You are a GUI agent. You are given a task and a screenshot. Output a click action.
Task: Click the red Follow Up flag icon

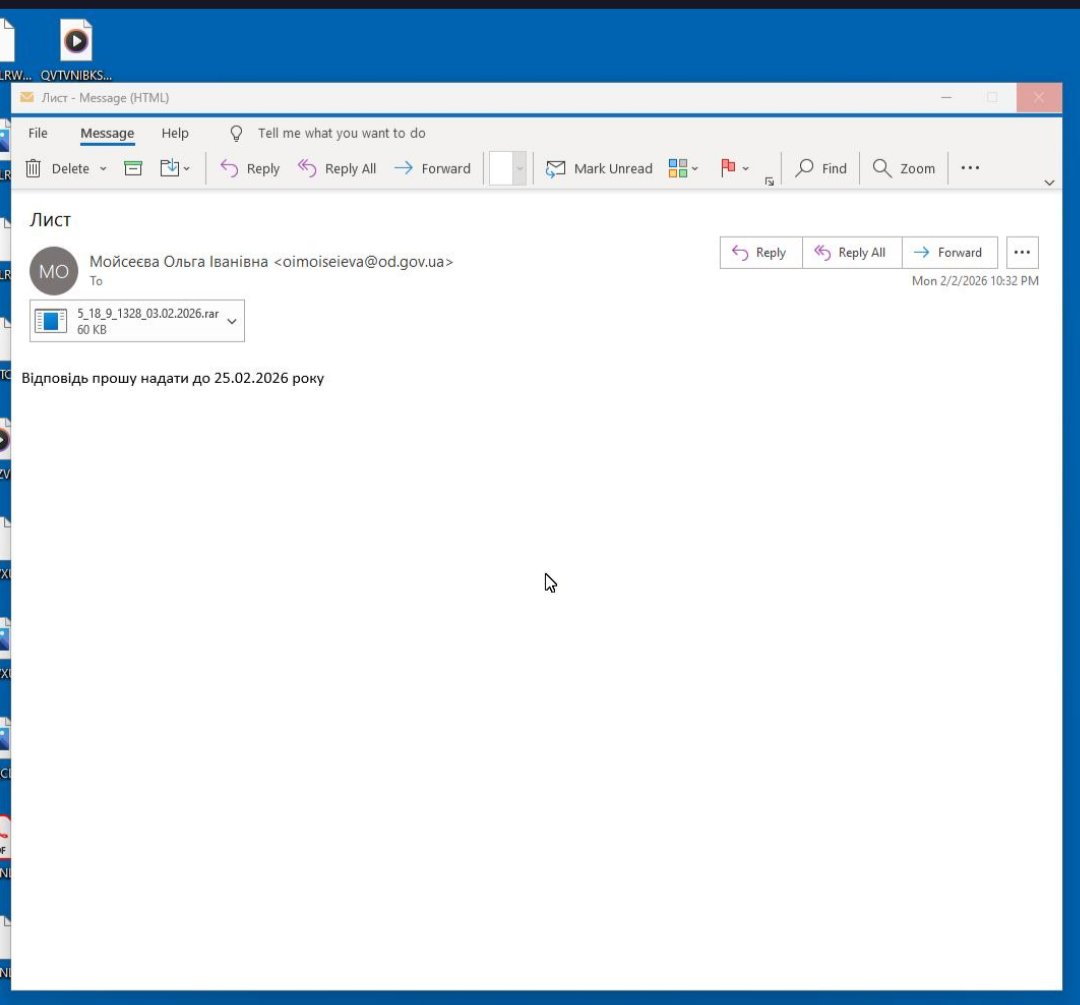(728, 167)
